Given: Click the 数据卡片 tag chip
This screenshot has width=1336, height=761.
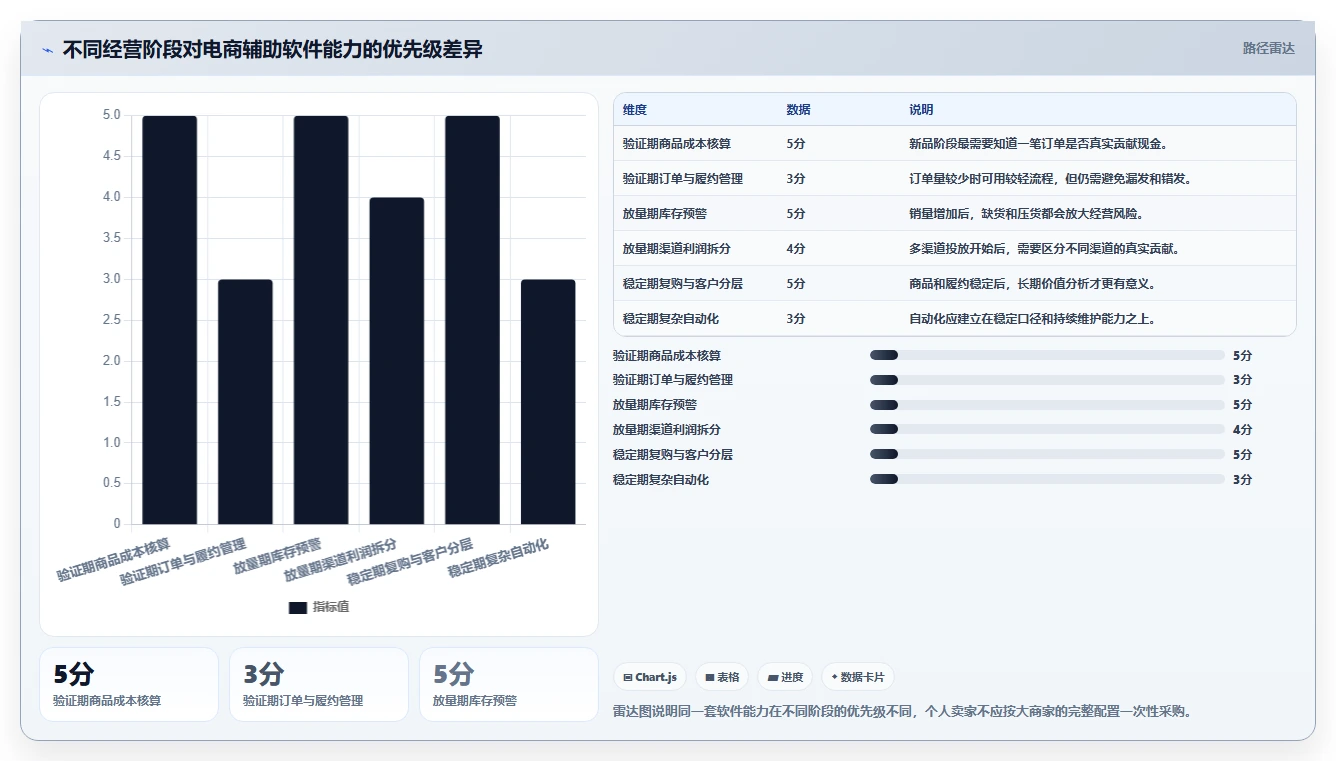Looking at the screenshot, I should pyautogui.click(x=858, y=677).
